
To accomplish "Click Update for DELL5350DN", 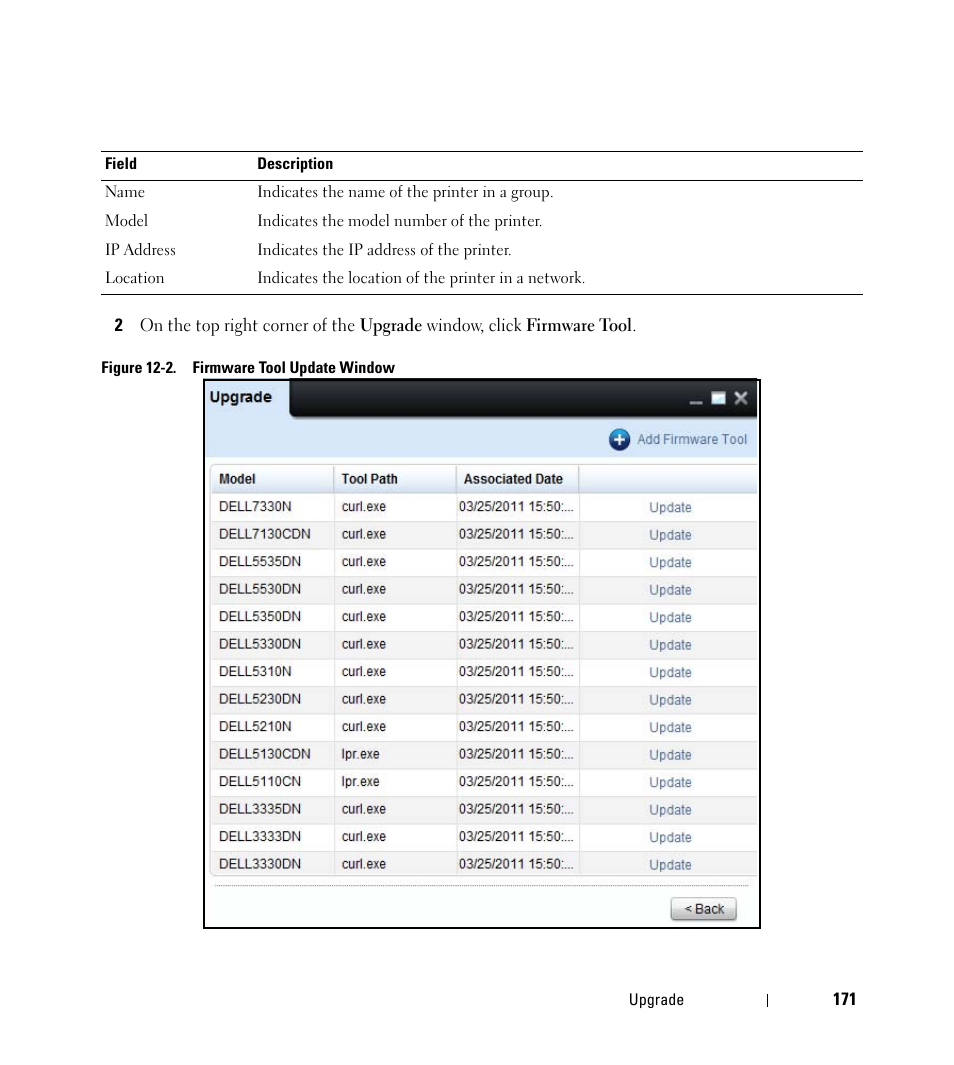I will click(x=669, y=617).
